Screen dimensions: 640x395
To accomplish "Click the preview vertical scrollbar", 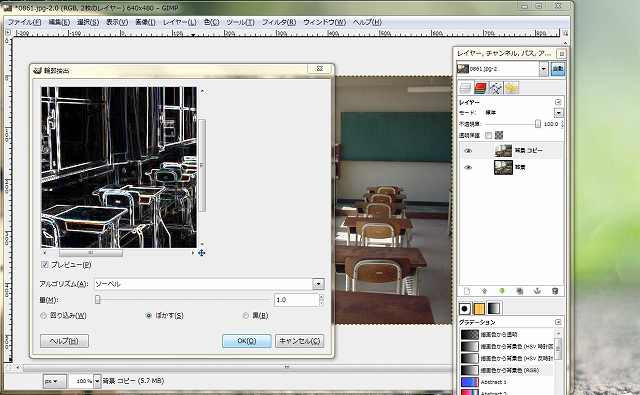I will pos(202,165).
